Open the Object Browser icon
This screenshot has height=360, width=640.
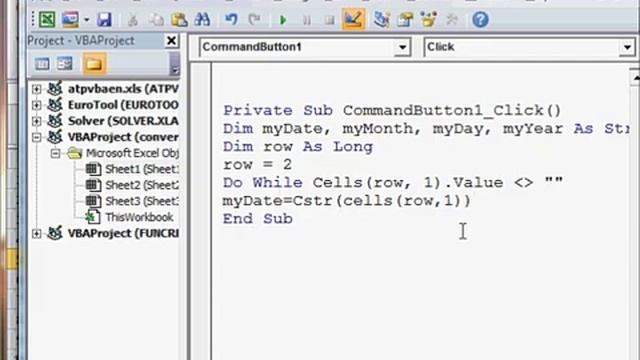tap(428, 20)
